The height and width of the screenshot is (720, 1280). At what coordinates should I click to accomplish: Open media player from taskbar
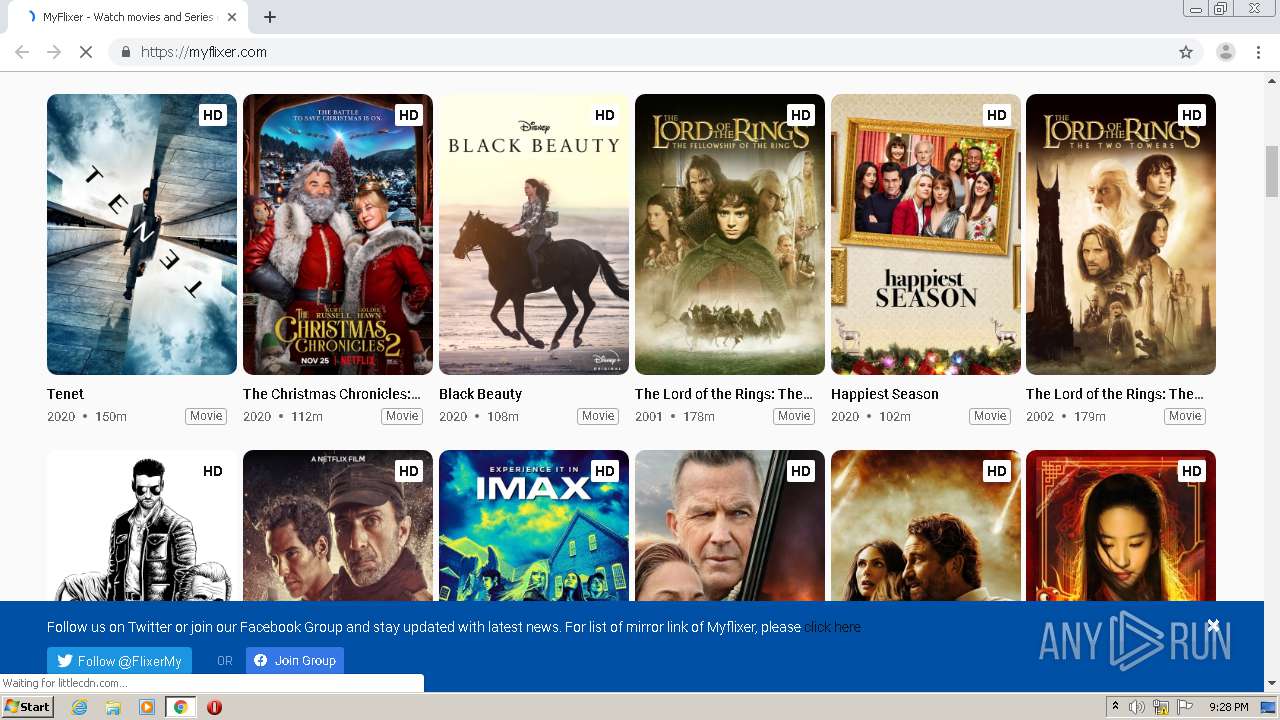(x=147, y=707)
